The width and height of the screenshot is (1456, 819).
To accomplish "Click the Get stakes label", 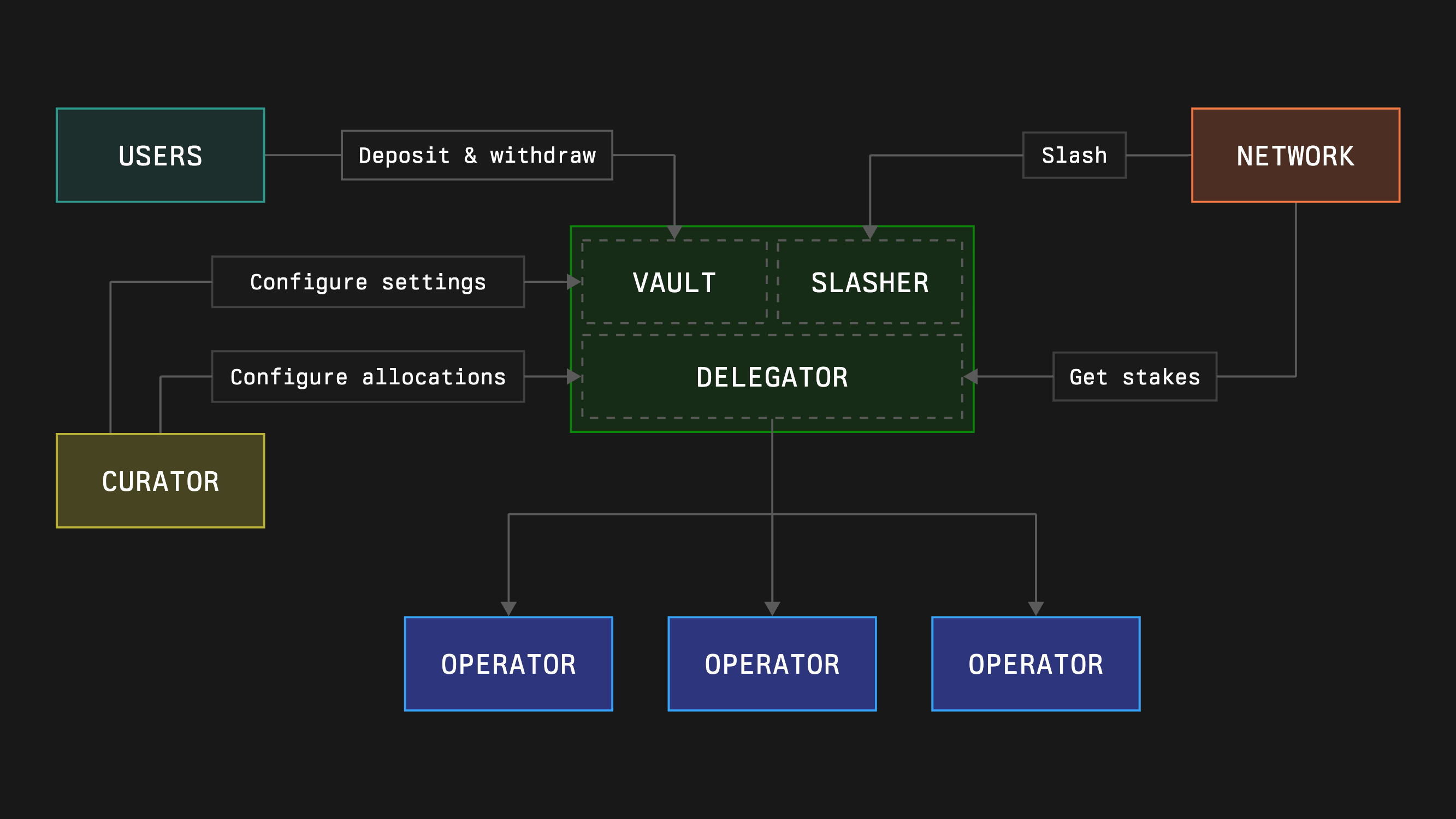I will pos(1134,377).
